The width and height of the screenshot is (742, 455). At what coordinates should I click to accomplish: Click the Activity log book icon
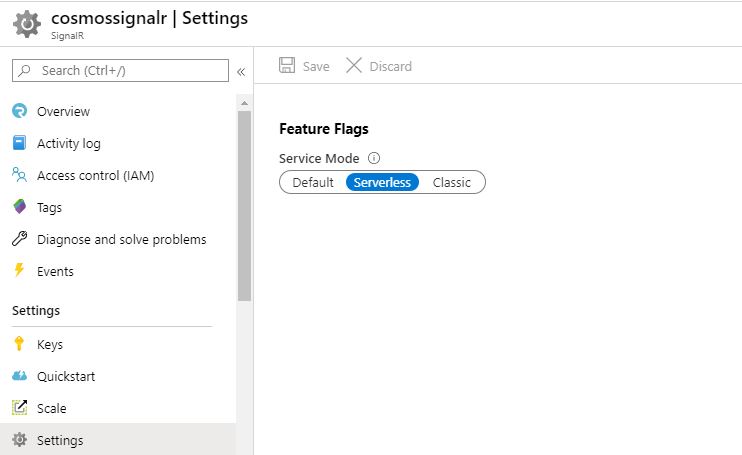tap(19, 142)
